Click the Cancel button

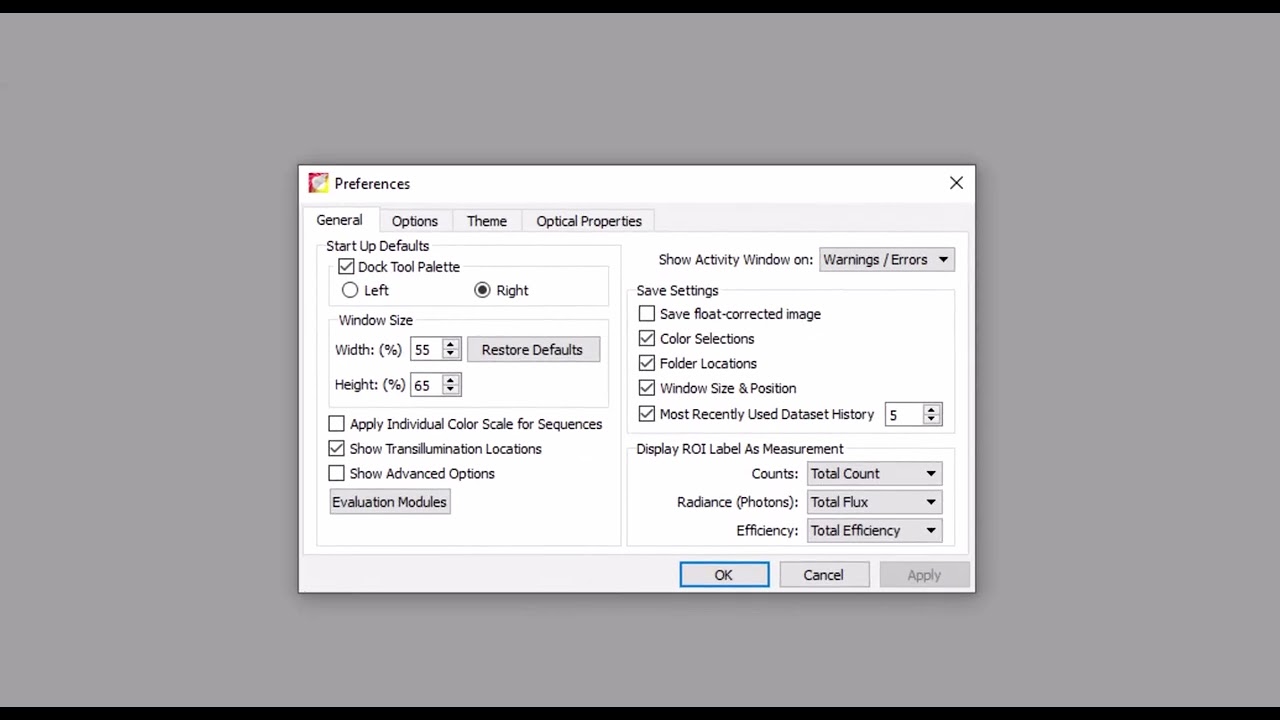click(823, 575)
